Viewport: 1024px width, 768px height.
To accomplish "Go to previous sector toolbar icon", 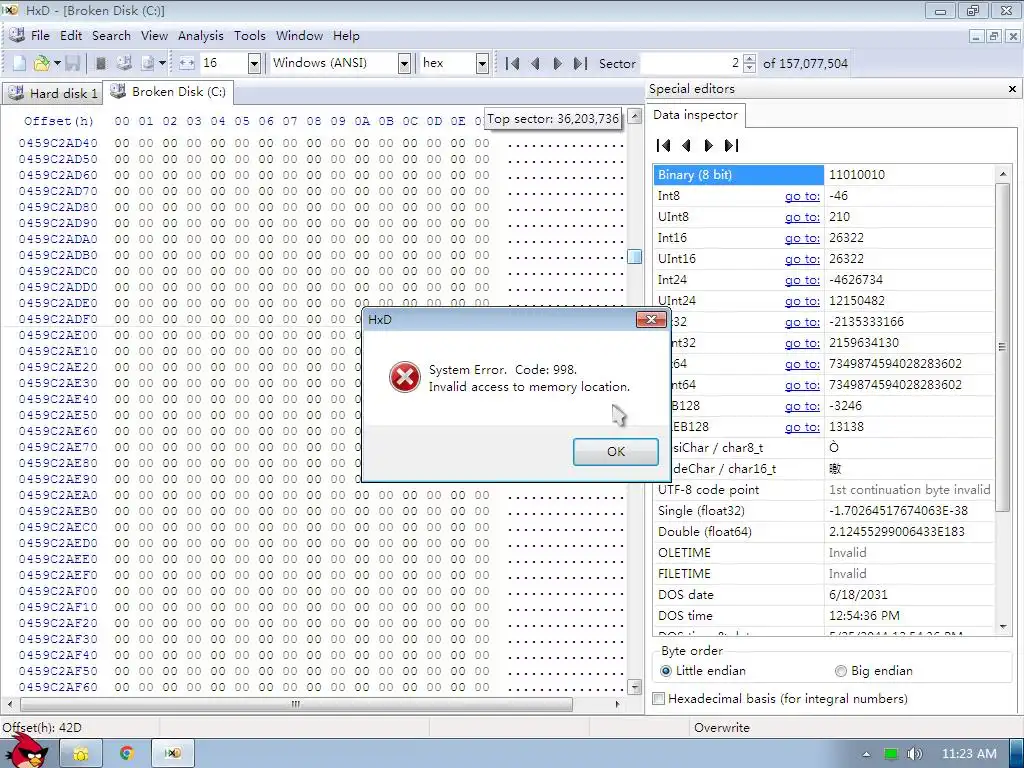I will (x=536, y=63).
